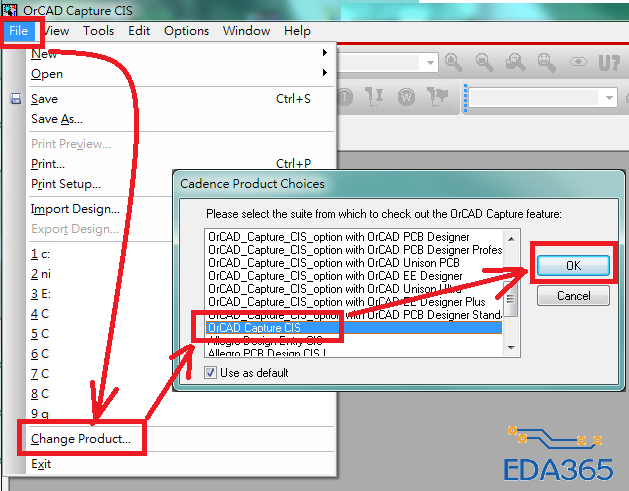Click Change Product... menu entry
This screenshot has width=629, height=491.
point(81,439)
